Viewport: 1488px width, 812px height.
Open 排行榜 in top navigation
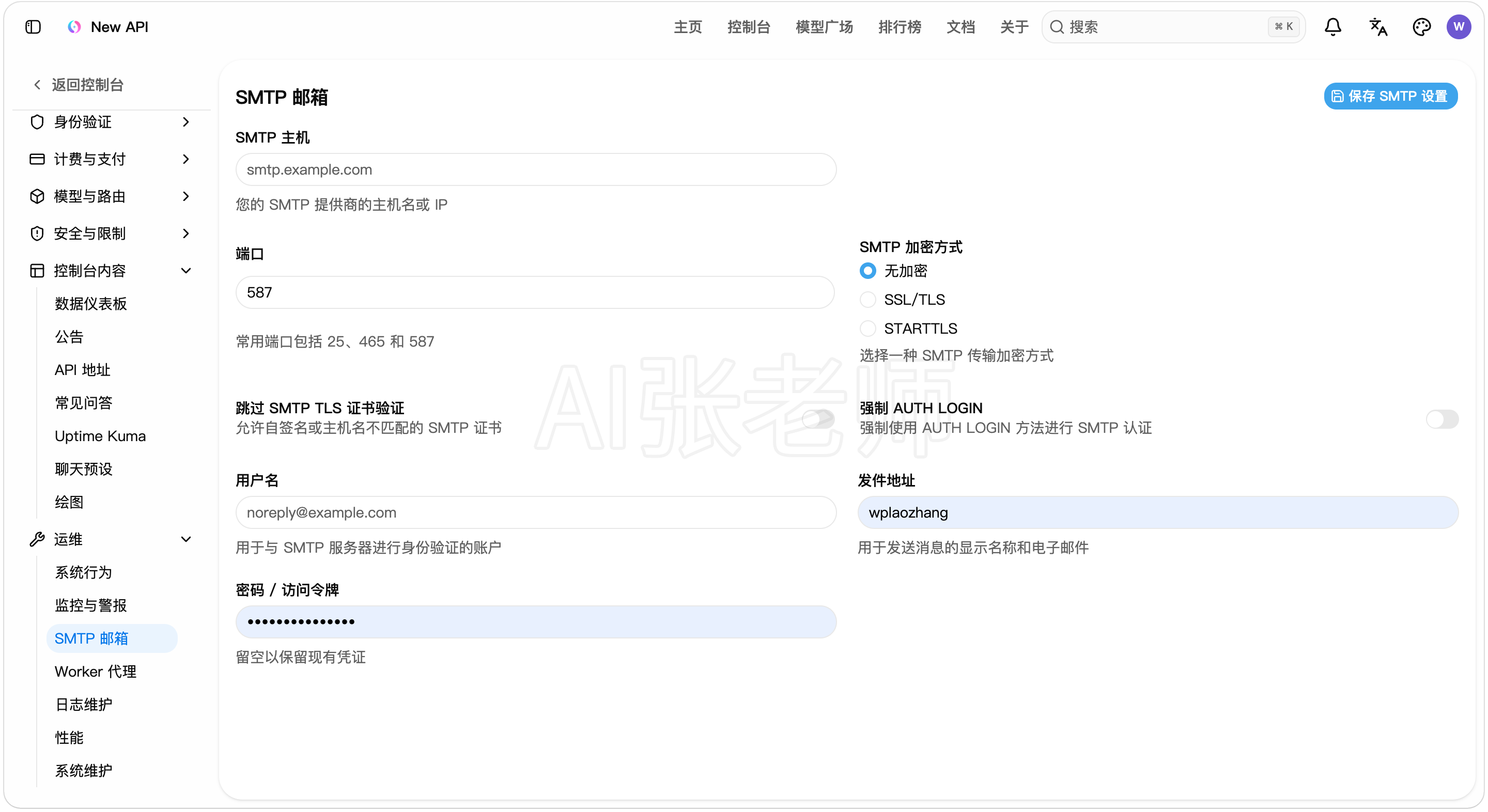(900, 27)
